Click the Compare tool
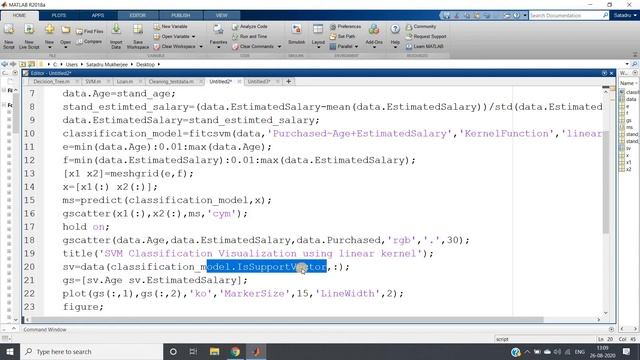 click(x=89, y=42)
